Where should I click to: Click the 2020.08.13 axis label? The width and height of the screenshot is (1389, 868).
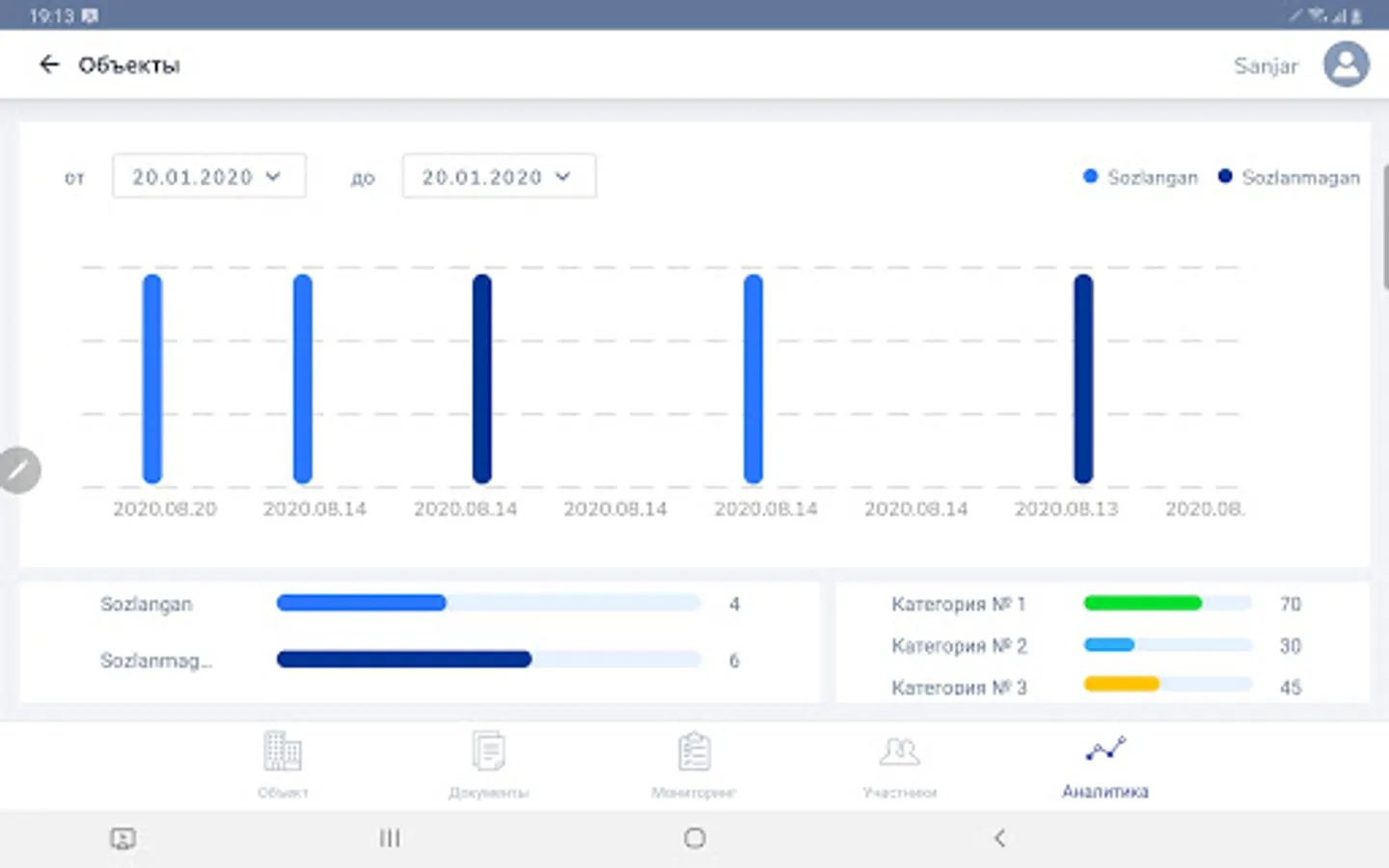click(1066, 509)
